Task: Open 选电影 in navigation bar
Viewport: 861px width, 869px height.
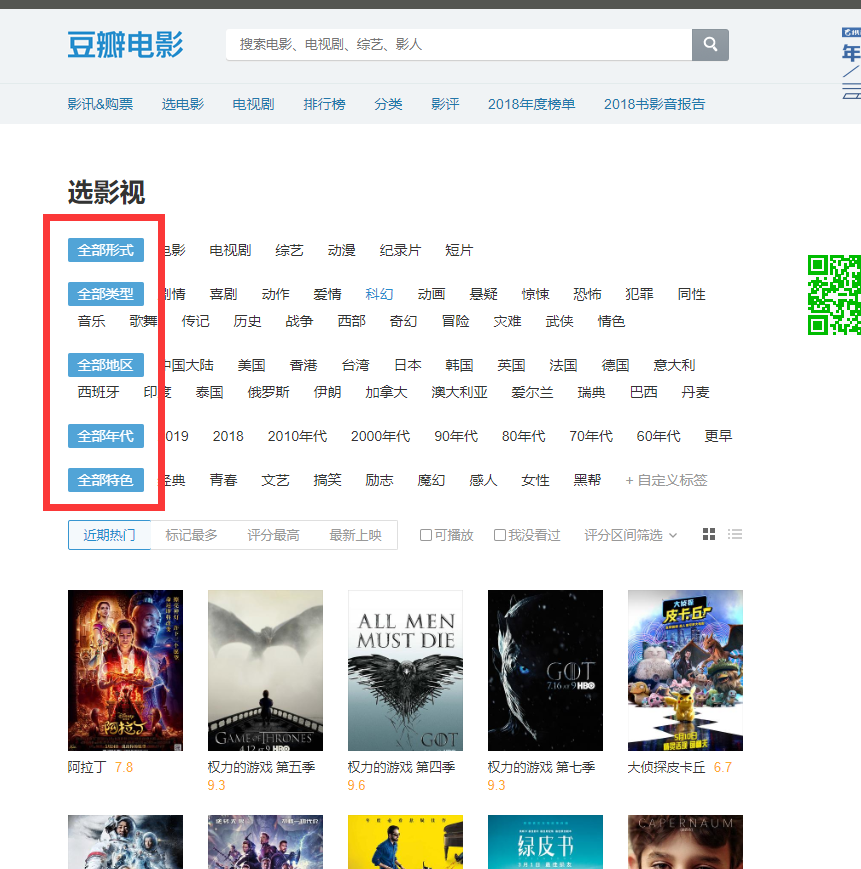Action: click(x=183, y=104)
